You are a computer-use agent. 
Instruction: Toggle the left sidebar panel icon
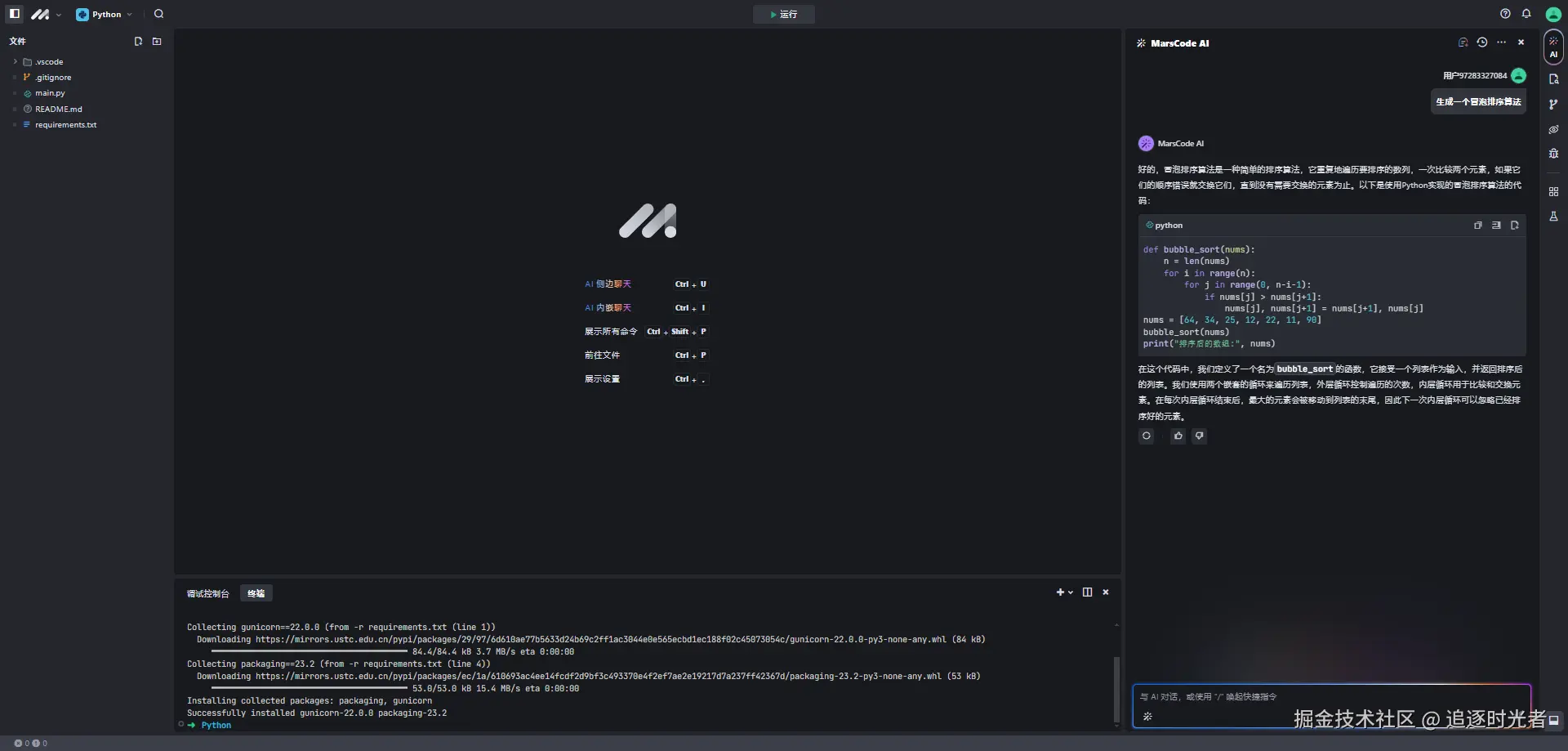(x=15, y=14)
